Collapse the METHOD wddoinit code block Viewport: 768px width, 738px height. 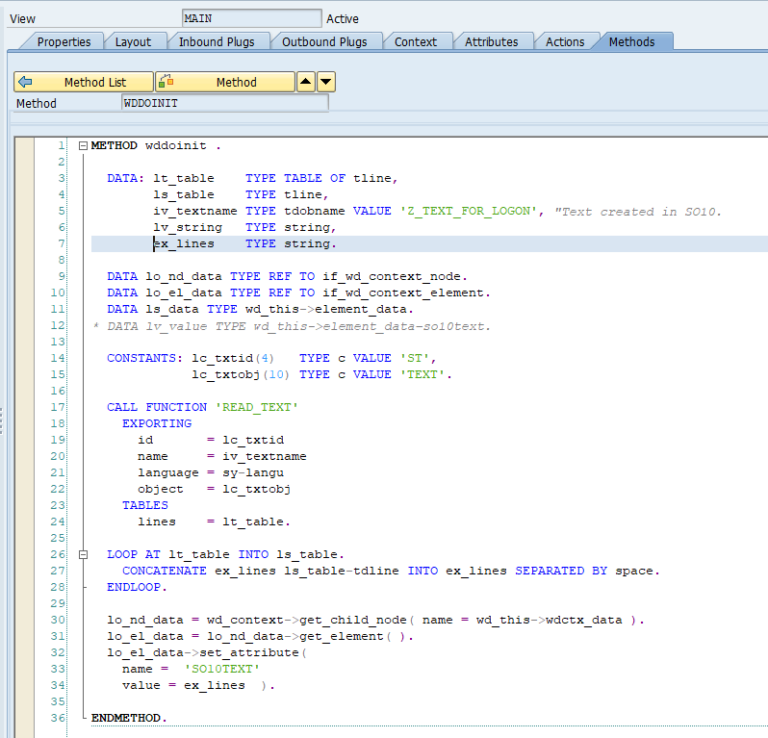(83, 145)
